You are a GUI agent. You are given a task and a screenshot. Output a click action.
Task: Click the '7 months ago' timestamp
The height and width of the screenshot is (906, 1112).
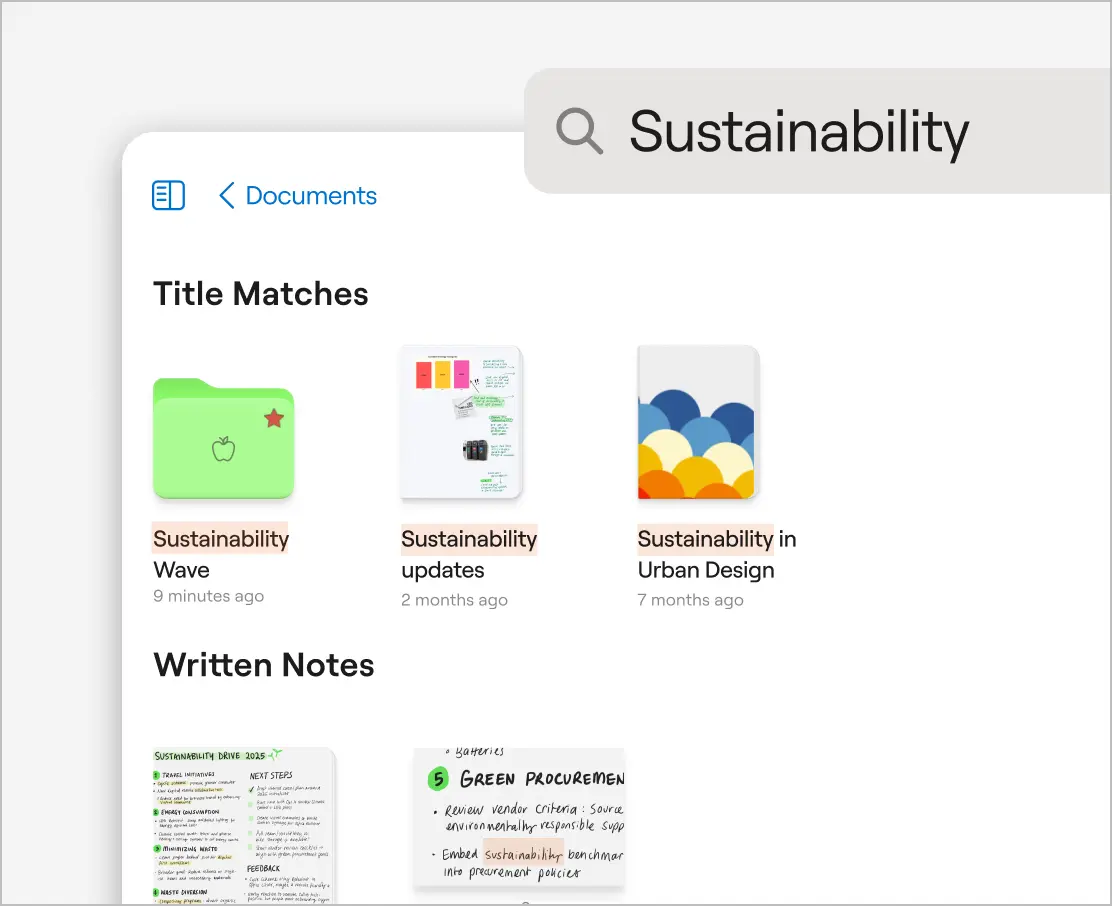(690, 600)
